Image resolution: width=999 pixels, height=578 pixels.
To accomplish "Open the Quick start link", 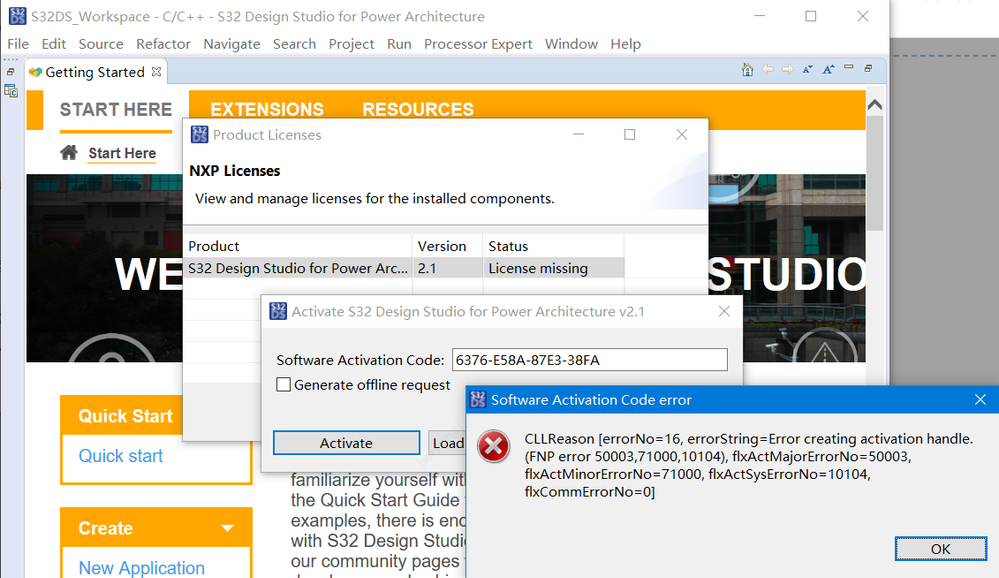I will tap(120, 456).
